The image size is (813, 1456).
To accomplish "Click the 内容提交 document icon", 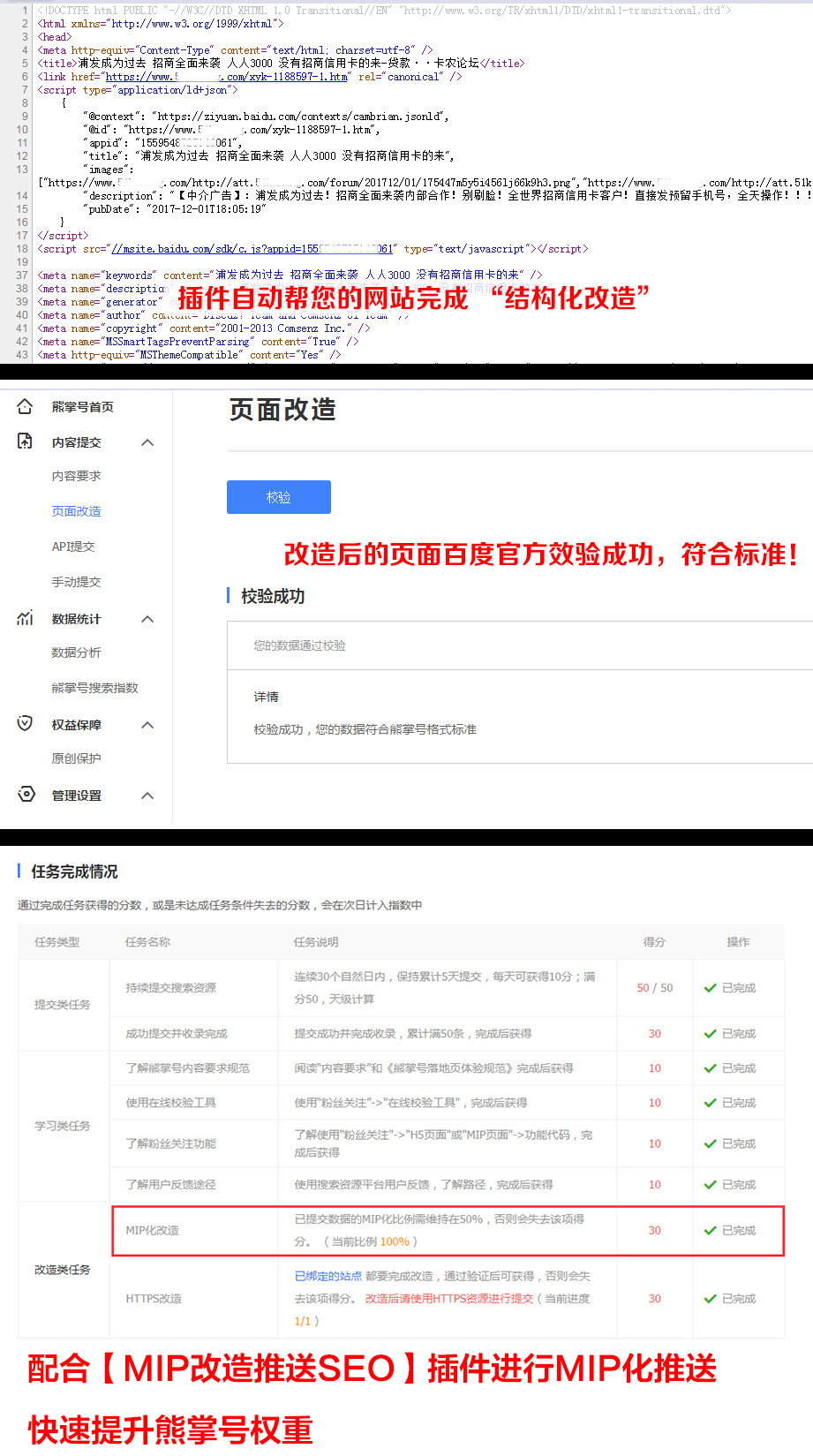I will point(25,441).
